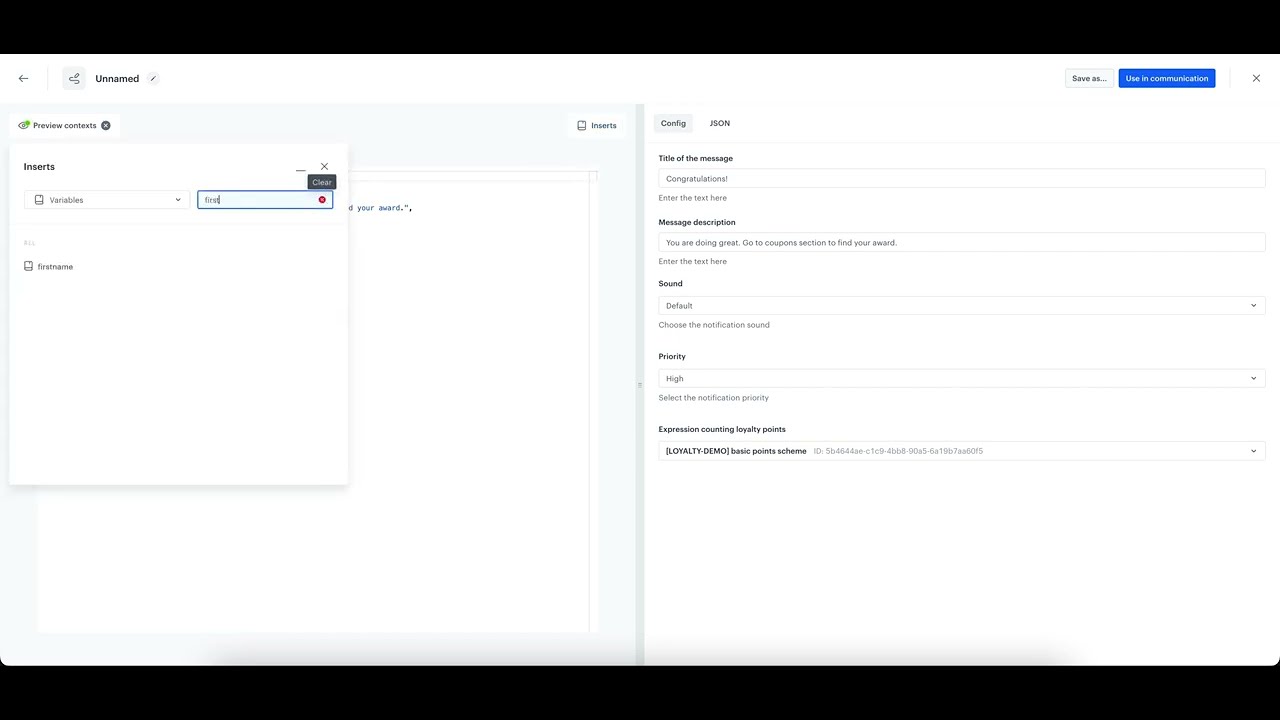Viewport: 1280px width, 720px height.
Task: Close the Inserts panel
Action: (324, 166)
